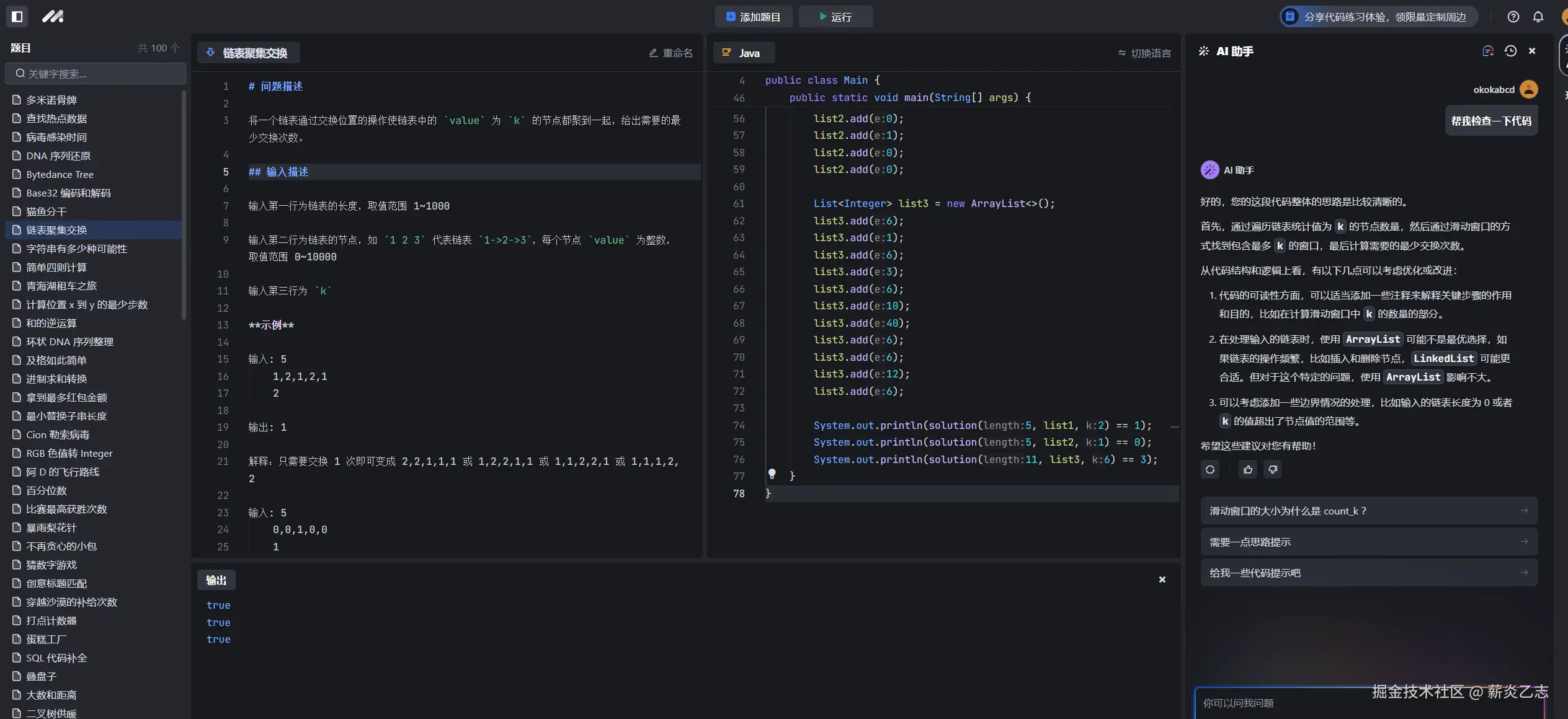Viewport: 1568px width, 719px height.
Task: Click the 关键字搜索 search field
Action: coord(96,74)
